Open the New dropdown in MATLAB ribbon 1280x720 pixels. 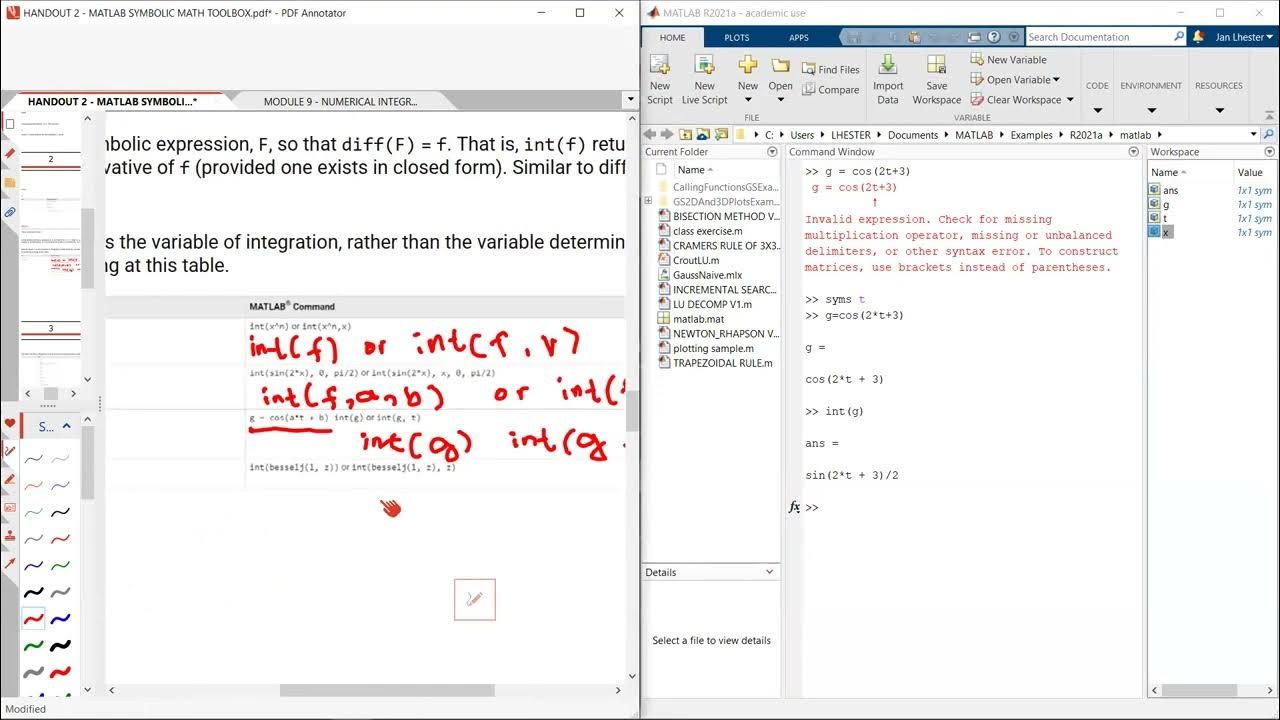point(748,79)
